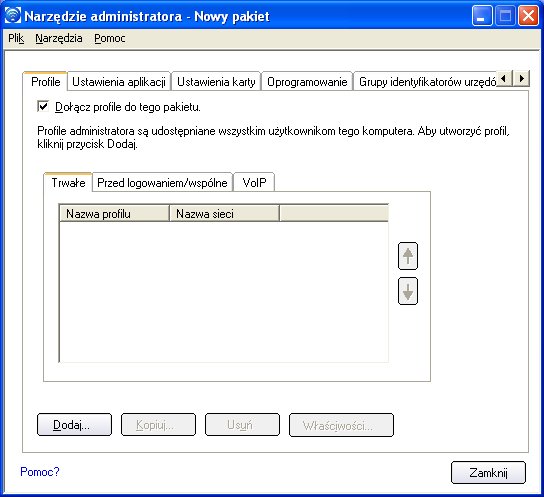
Task: Open the Pomoc? help link
Action: [40, 472]
